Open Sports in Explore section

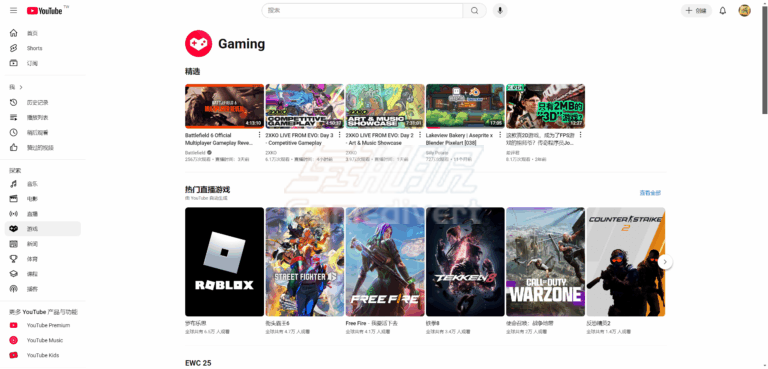coord(43,259)
